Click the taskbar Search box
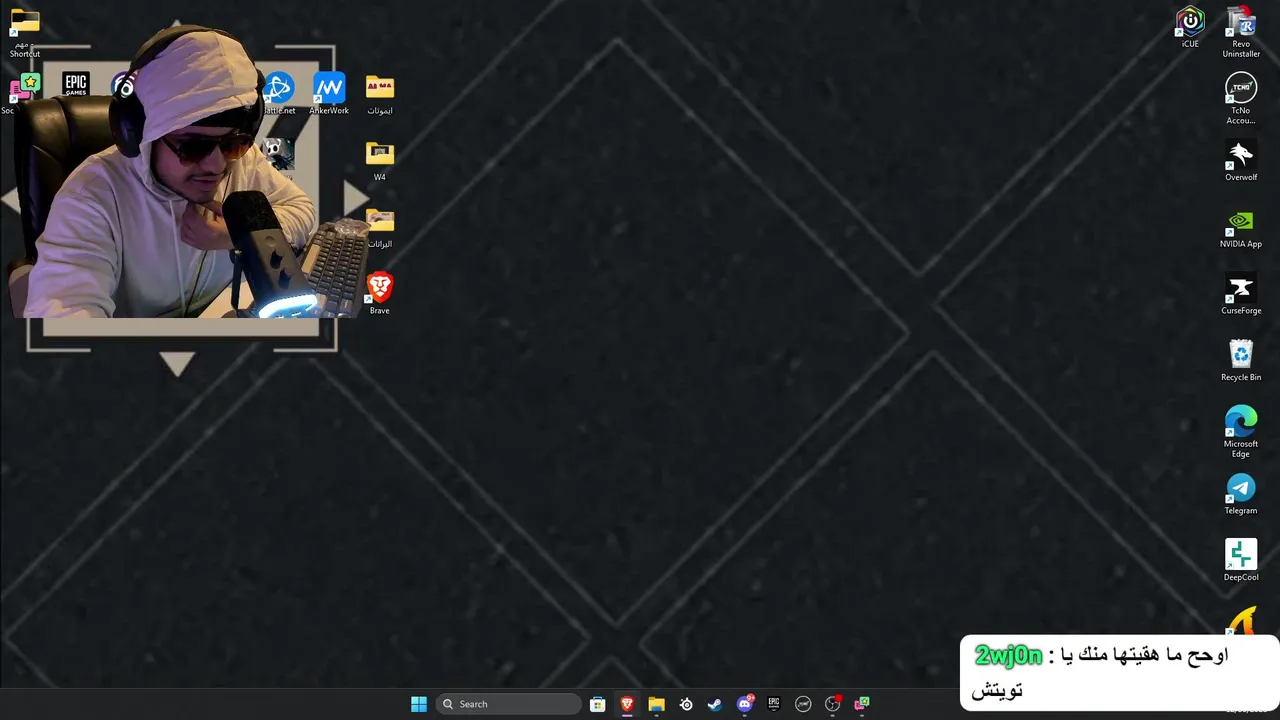Image resolution: width=1280 pixels, height=720 pixels. point(510,704)
